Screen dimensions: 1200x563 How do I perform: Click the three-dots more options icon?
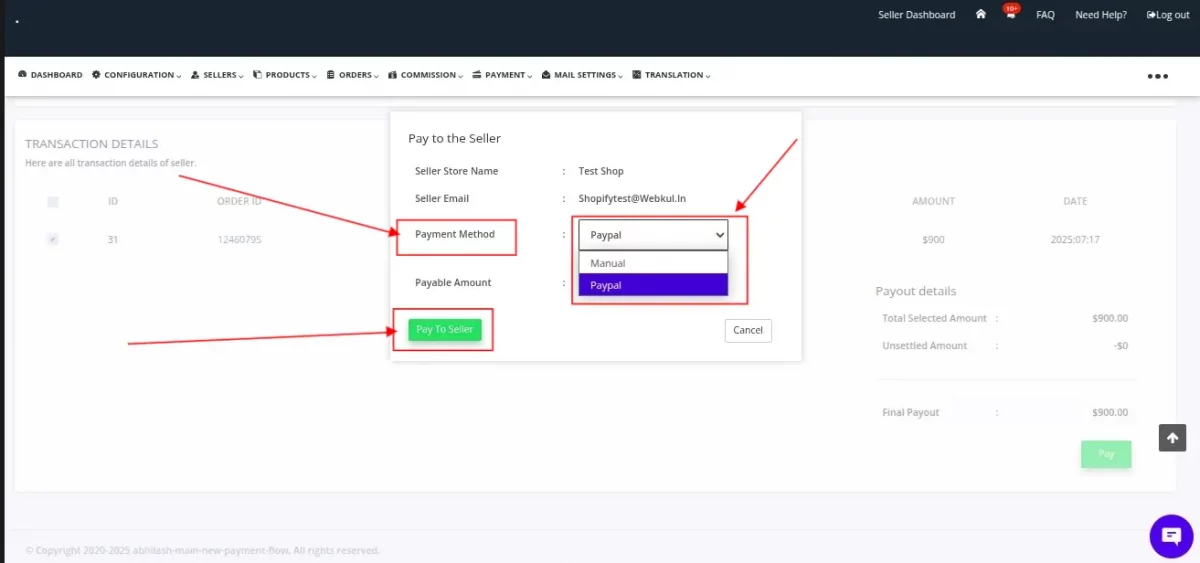(1158, 76)
